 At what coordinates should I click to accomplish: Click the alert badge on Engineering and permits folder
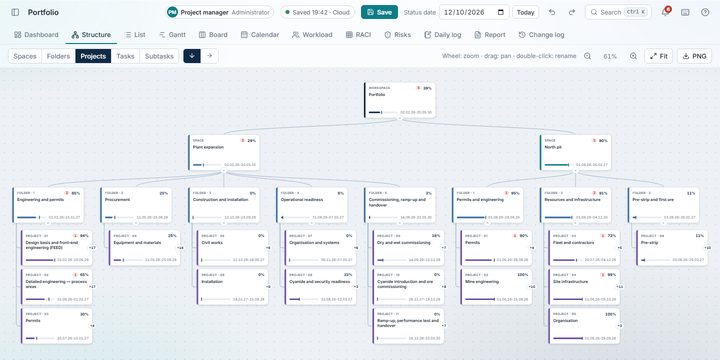tap(67, 193)
